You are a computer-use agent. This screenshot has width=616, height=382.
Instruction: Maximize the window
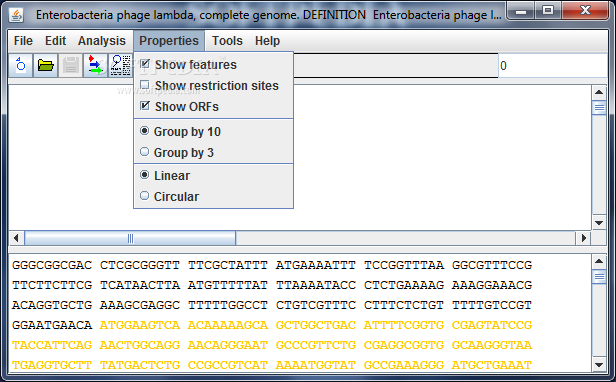click(548, 11)
